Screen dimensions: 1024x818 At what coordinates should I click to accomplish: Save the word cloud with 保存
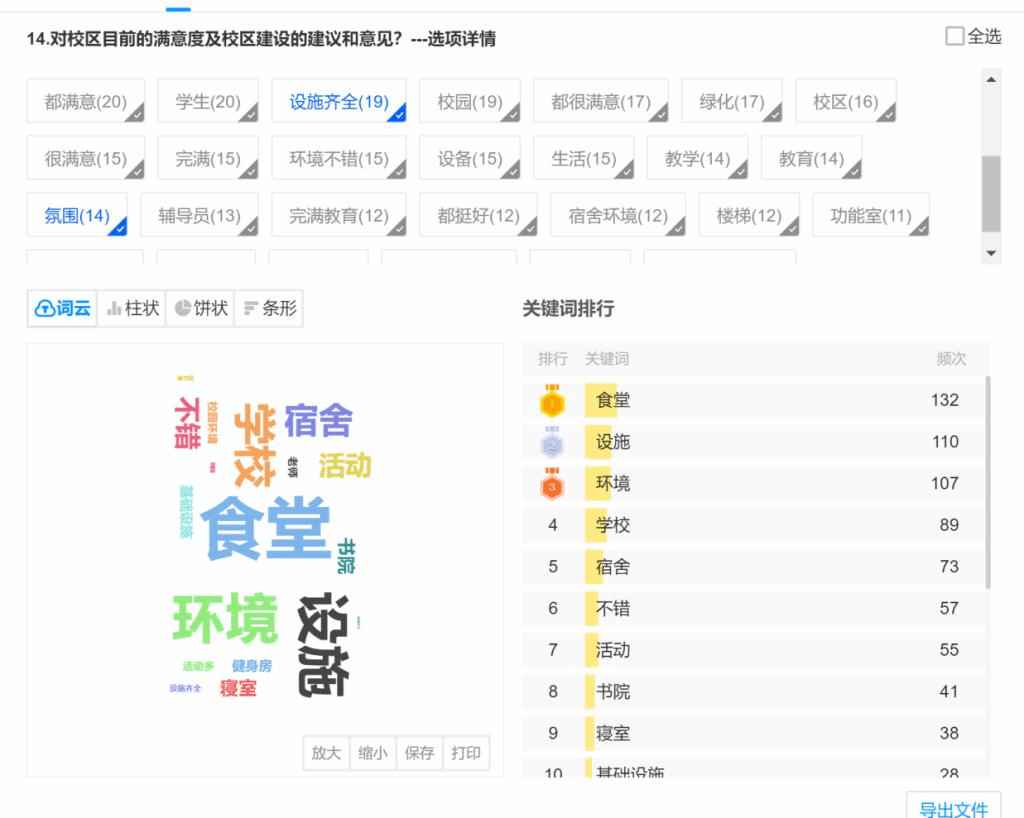[420, 753]
